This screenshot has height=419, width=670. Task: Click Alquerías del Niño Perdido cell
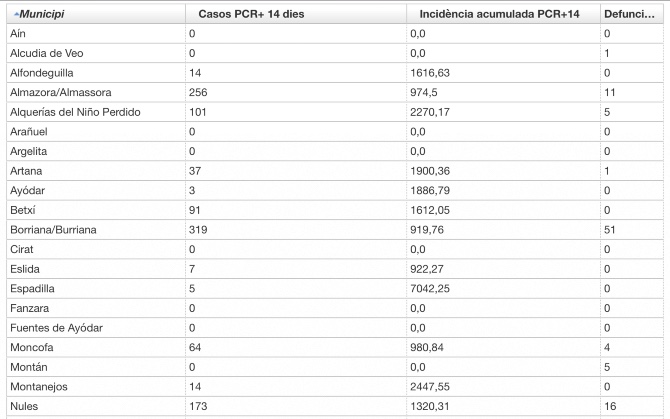(x=75, y=112)
